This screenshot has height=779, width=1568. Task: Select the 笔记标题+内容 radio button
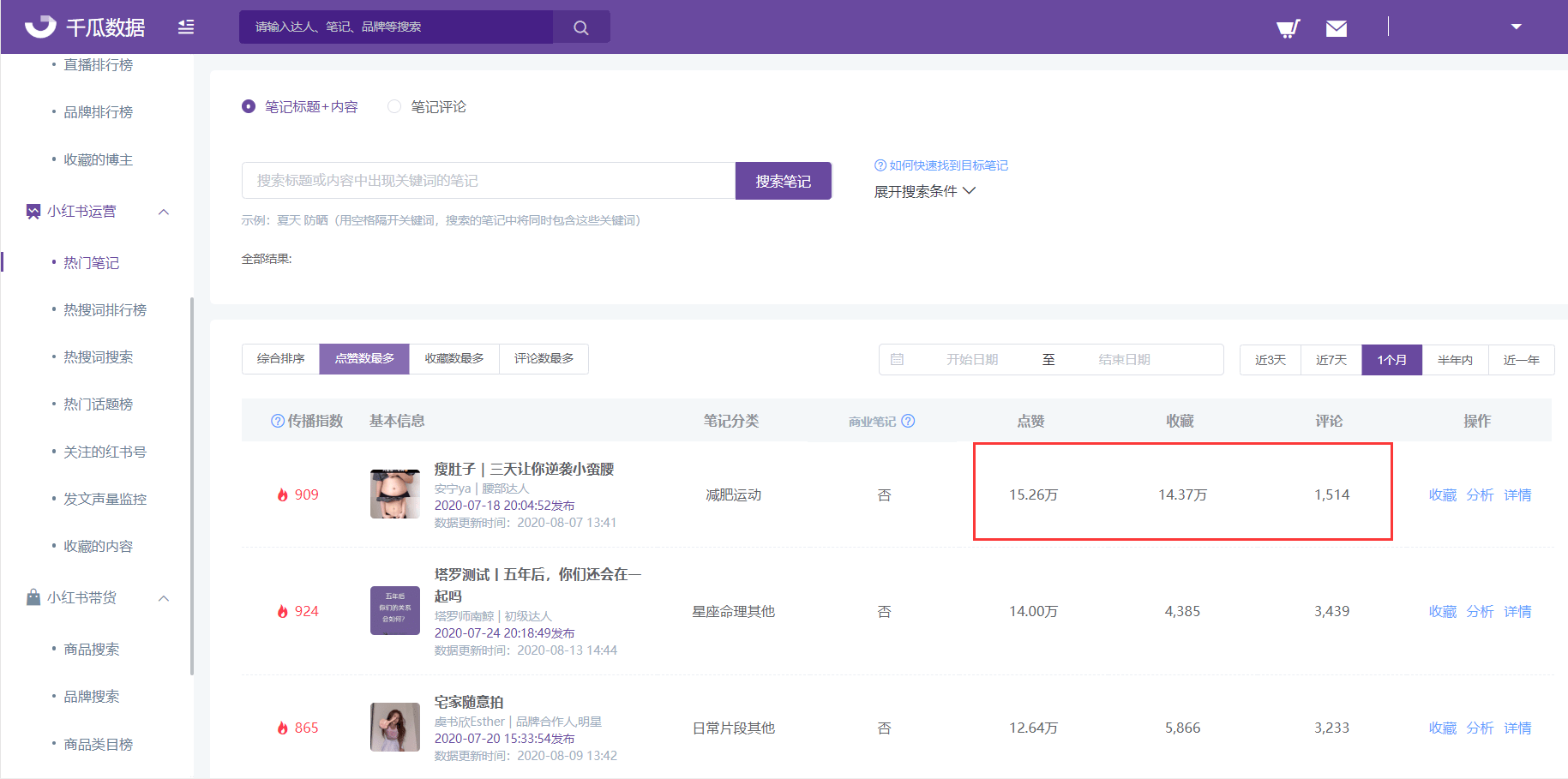pos(249,106)
